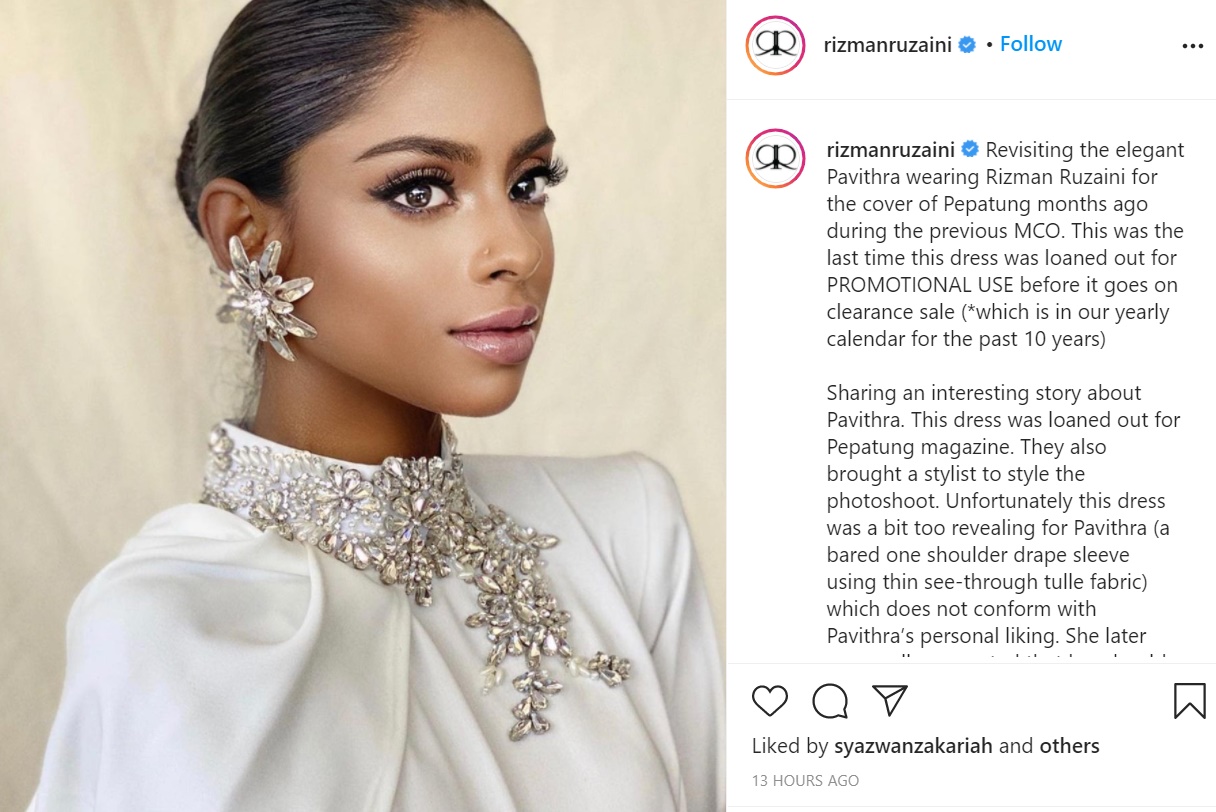The height and width of the screenshot is (812, 1216).
Task: Share the post via the paper plane icon
Action: point(889,699)
